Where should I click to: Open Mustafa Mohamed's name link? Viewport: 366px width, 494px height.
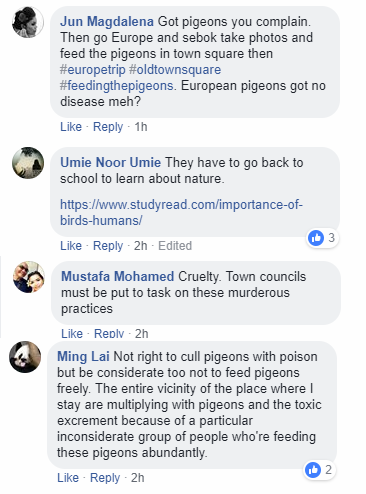[117, 276]
